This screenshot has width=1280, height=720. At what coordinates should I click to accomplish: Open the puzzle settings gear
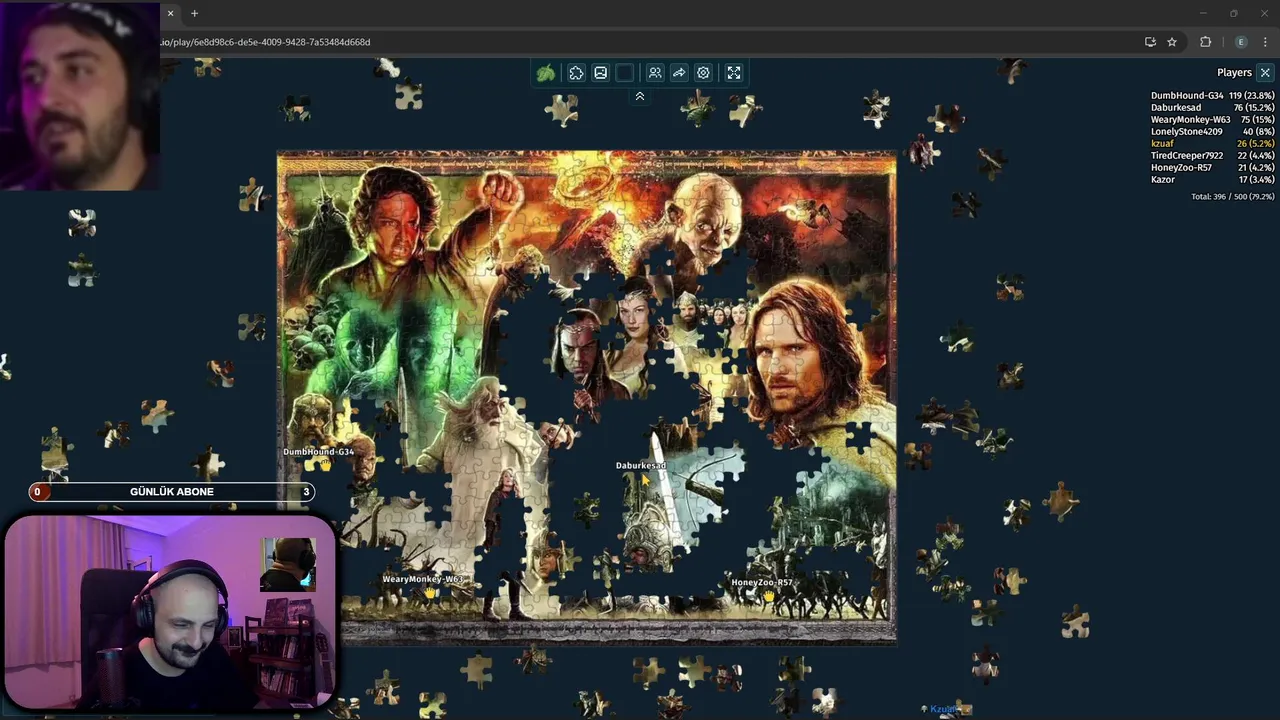pyautogui.click(x=703, y=73)
